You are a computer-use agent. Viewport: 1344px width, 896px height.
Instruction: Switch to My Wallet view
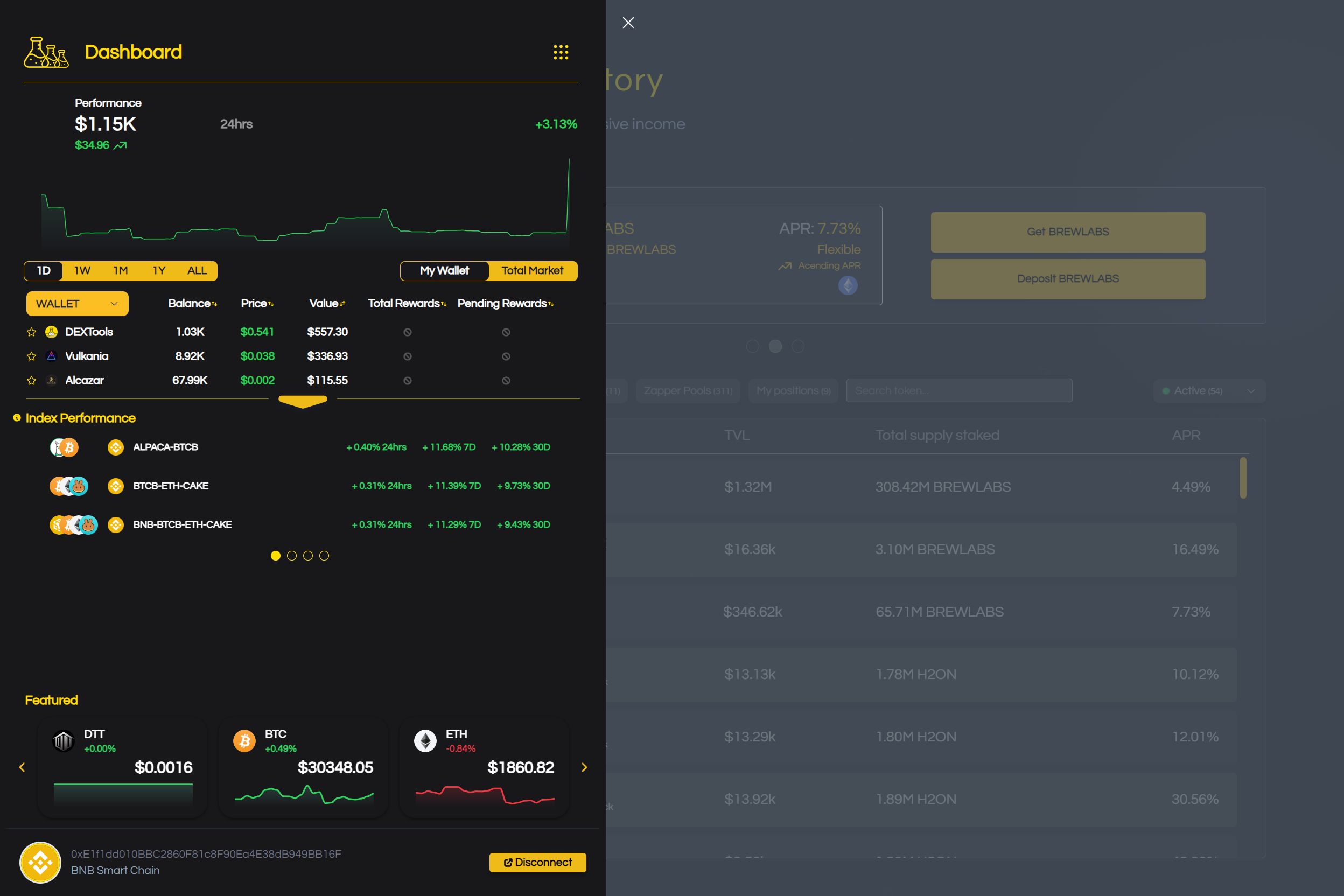tap(445, 271)
